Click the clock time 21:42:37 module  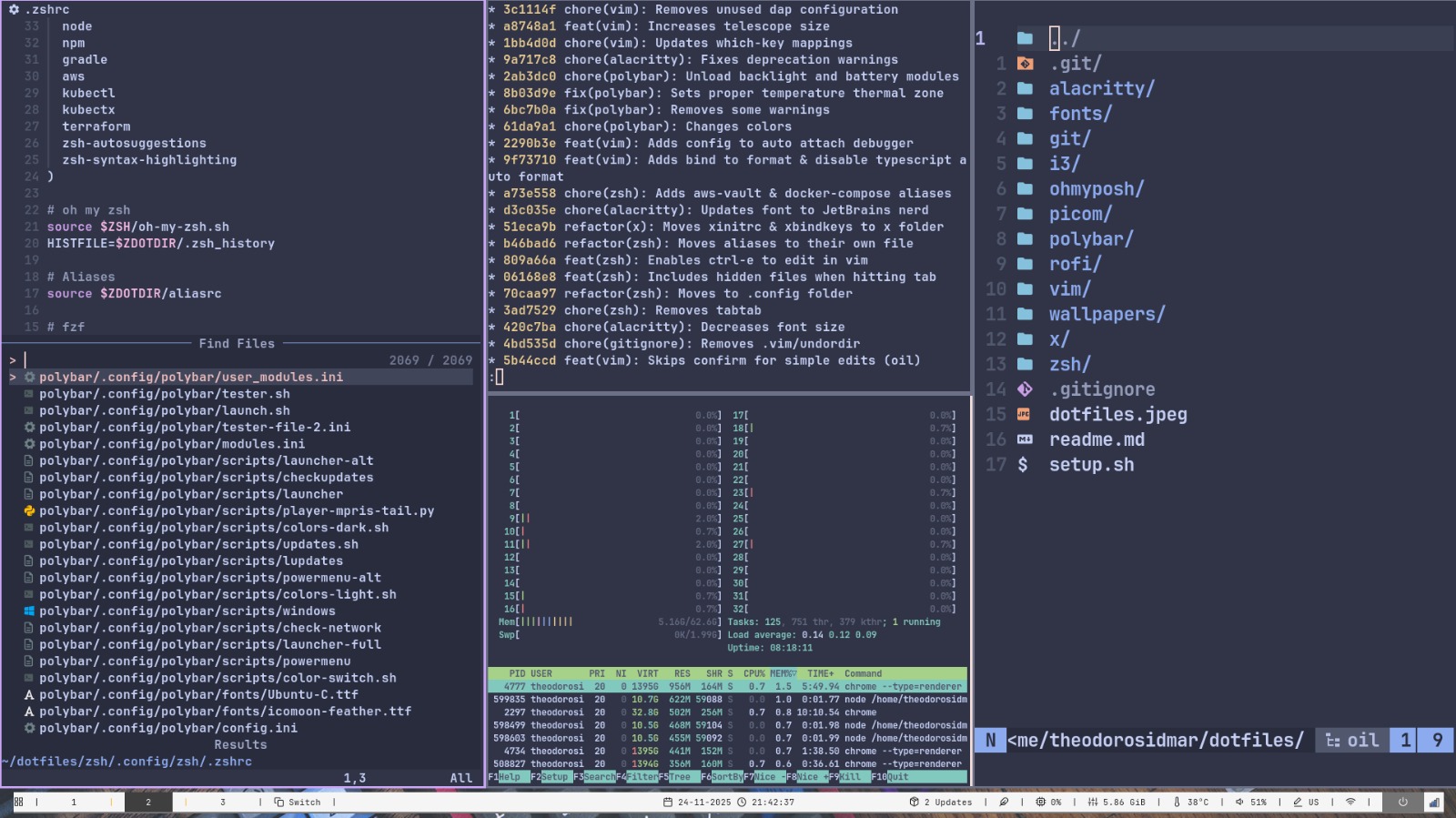tap(765, 802)
